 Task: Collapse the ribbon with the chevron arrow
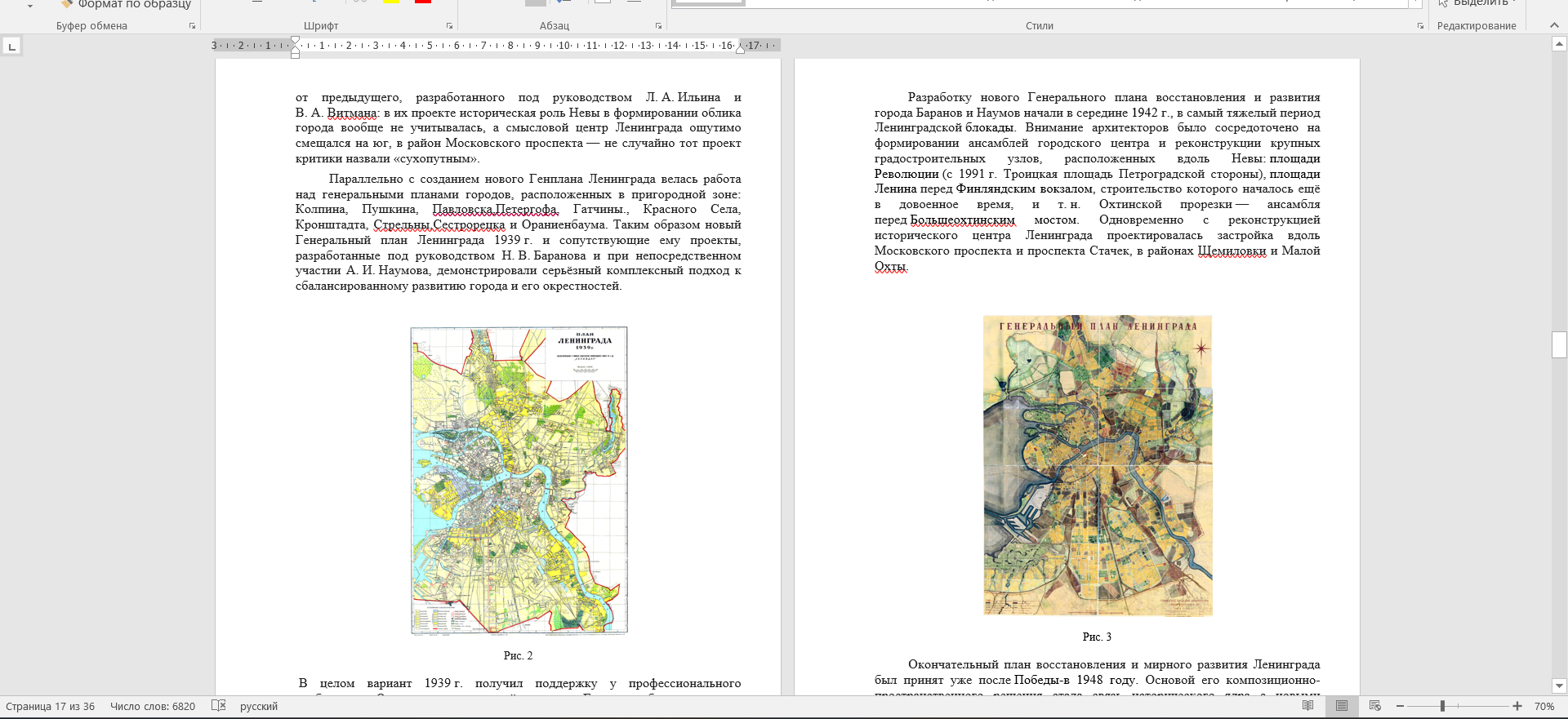tap(1554, 26)
